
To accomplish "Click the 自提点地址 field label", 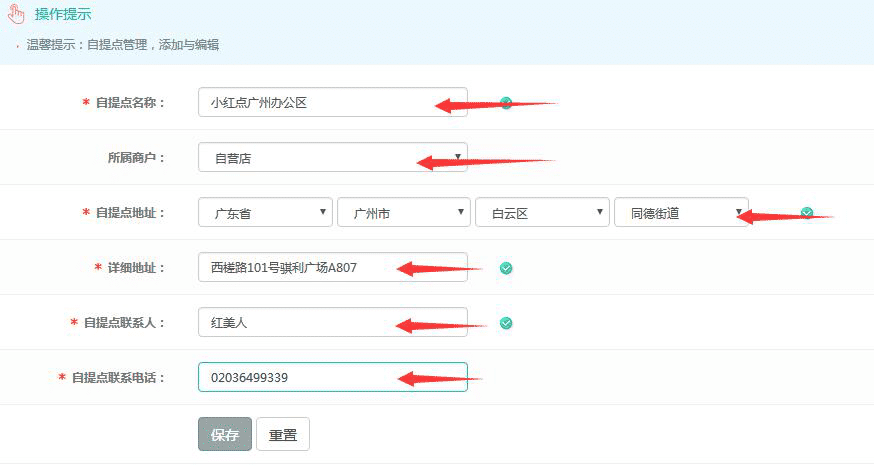I will [x=129, y=212].
